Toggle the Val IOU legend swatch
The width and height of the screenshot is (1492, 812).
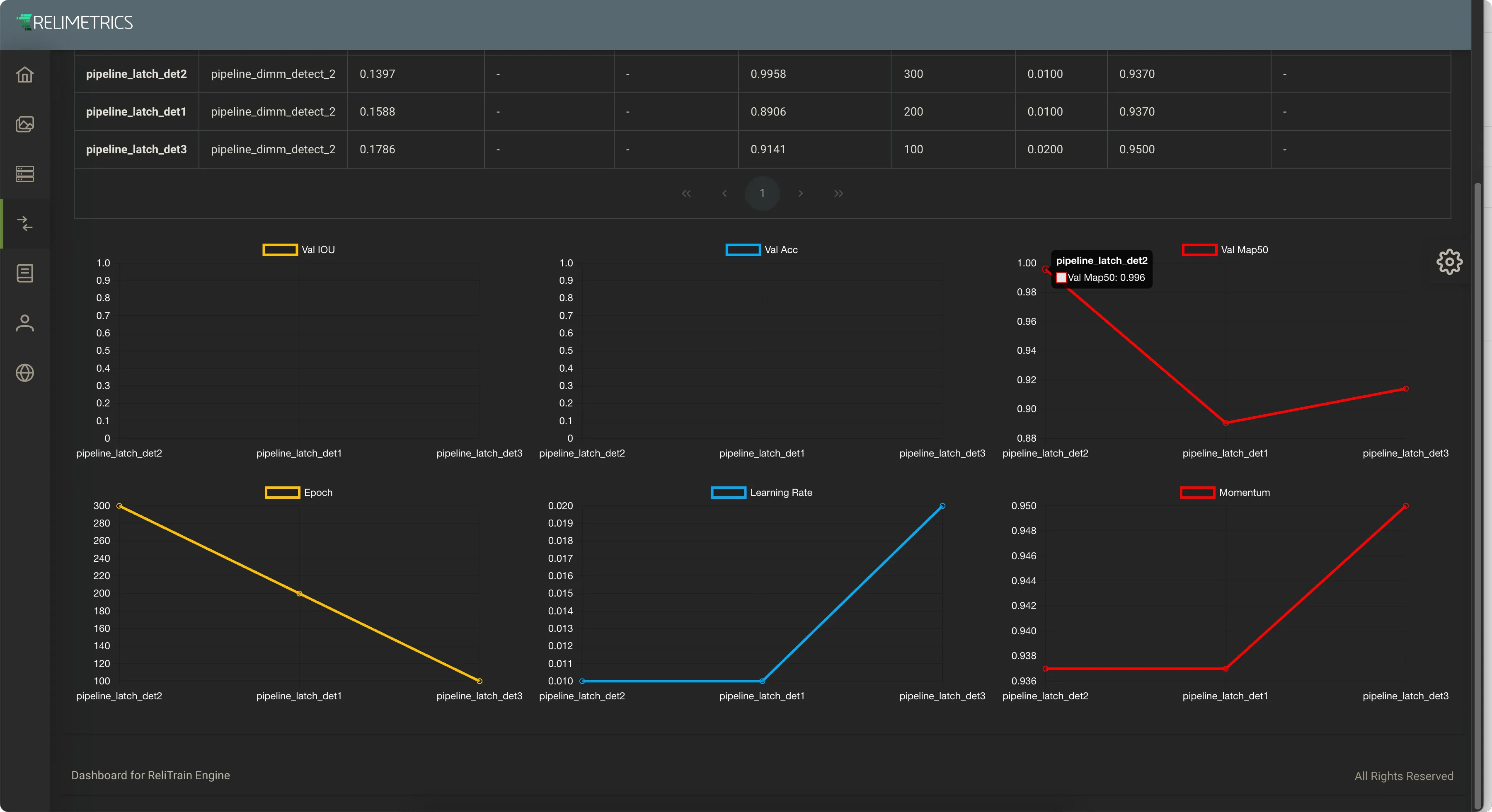(280, 250)
